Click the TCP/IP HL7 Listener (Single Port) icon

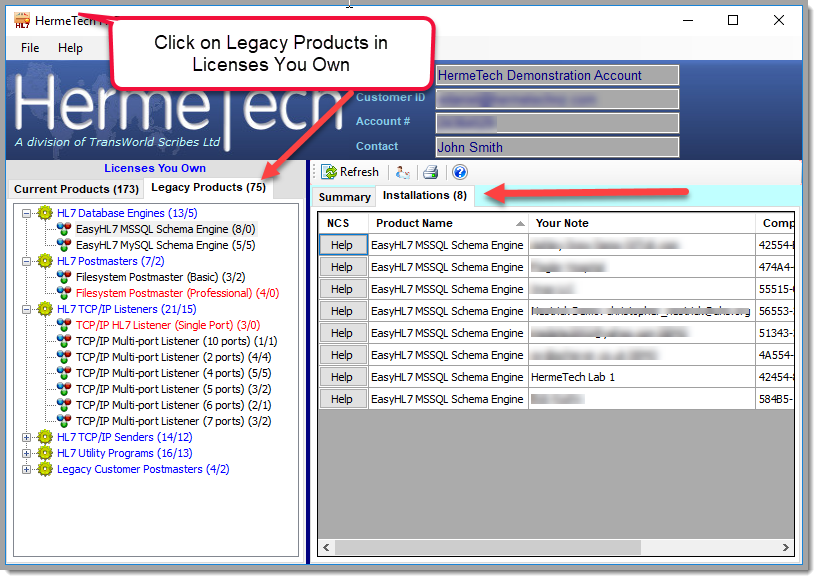(x=64, y=325)
